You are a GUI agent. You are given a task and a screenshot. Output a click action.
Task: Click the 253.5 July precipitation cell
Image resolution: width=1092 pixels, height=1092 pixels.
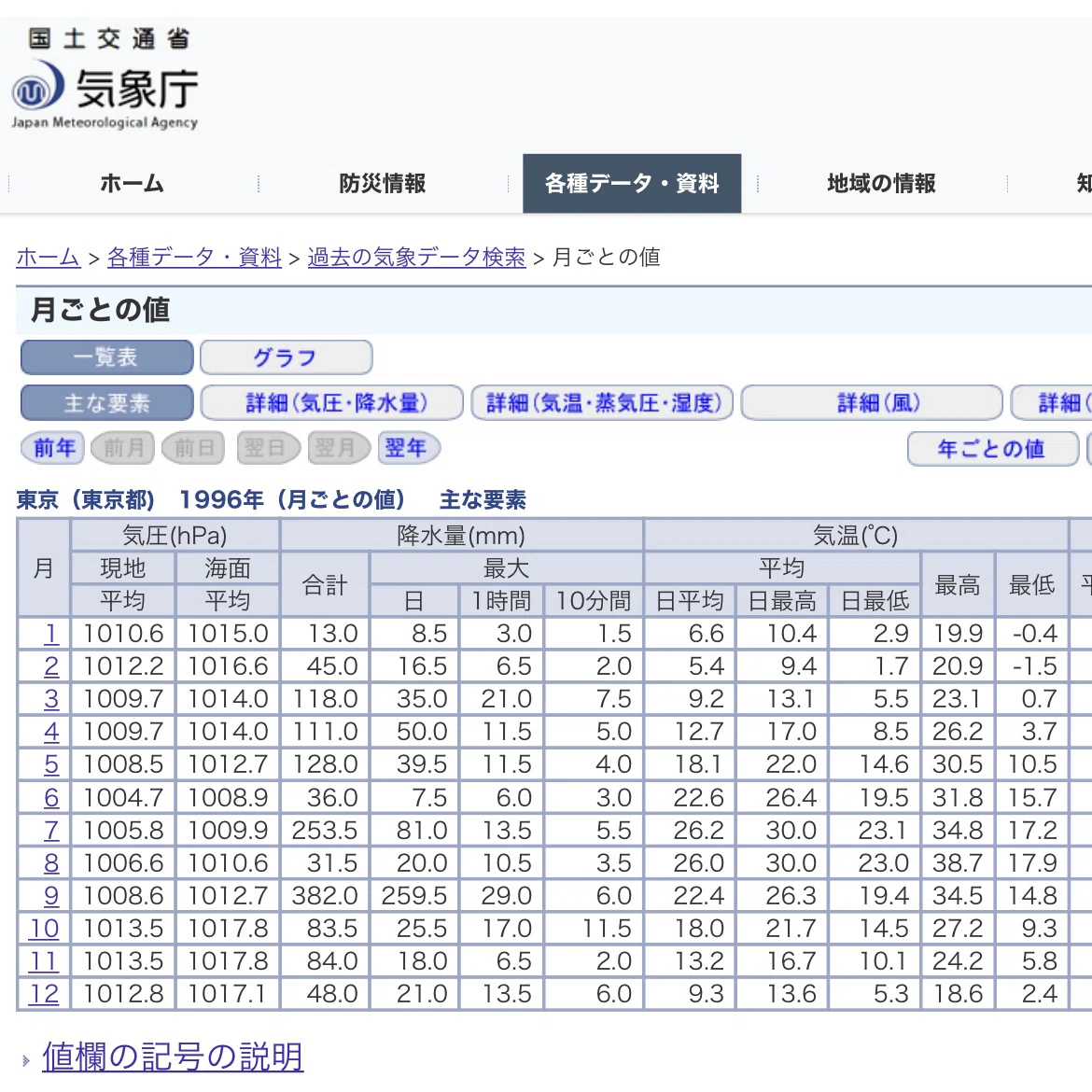pyautogui.click(x=325, y=830)
